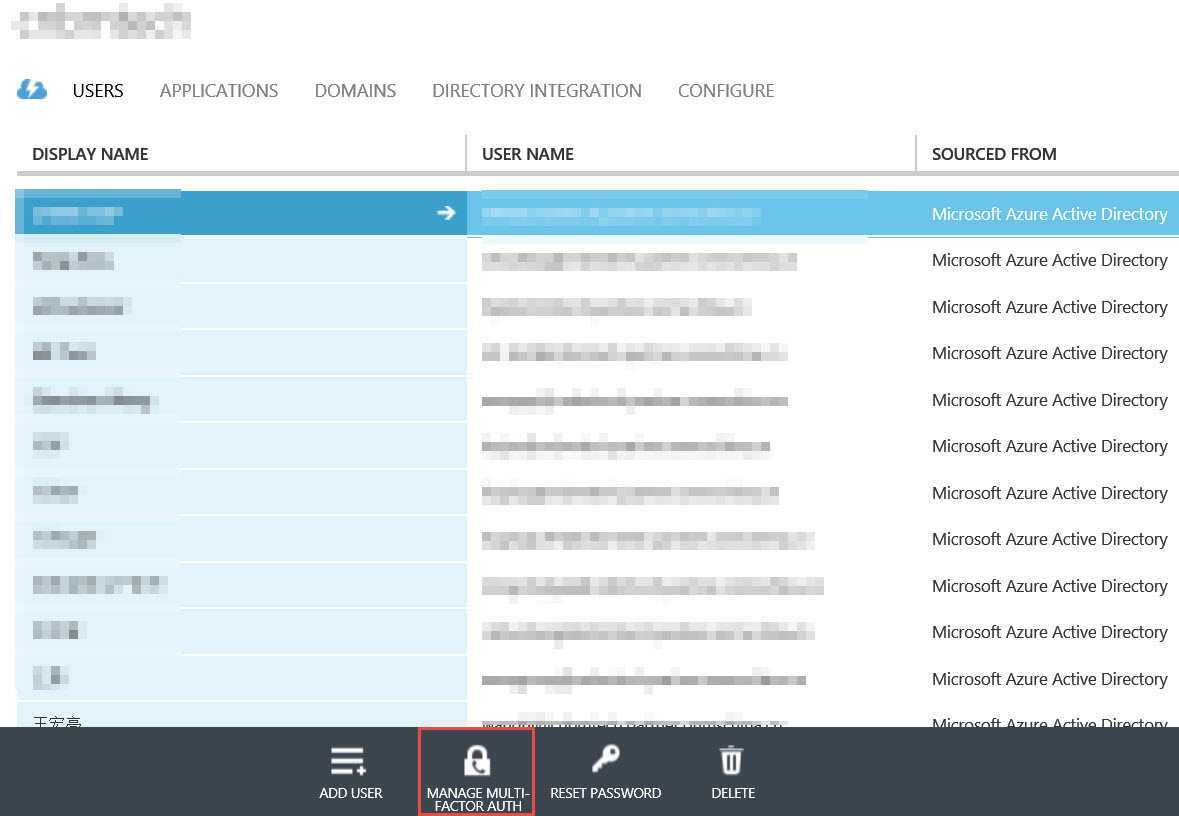Click the Delete trash can icon

click(732, 760)
